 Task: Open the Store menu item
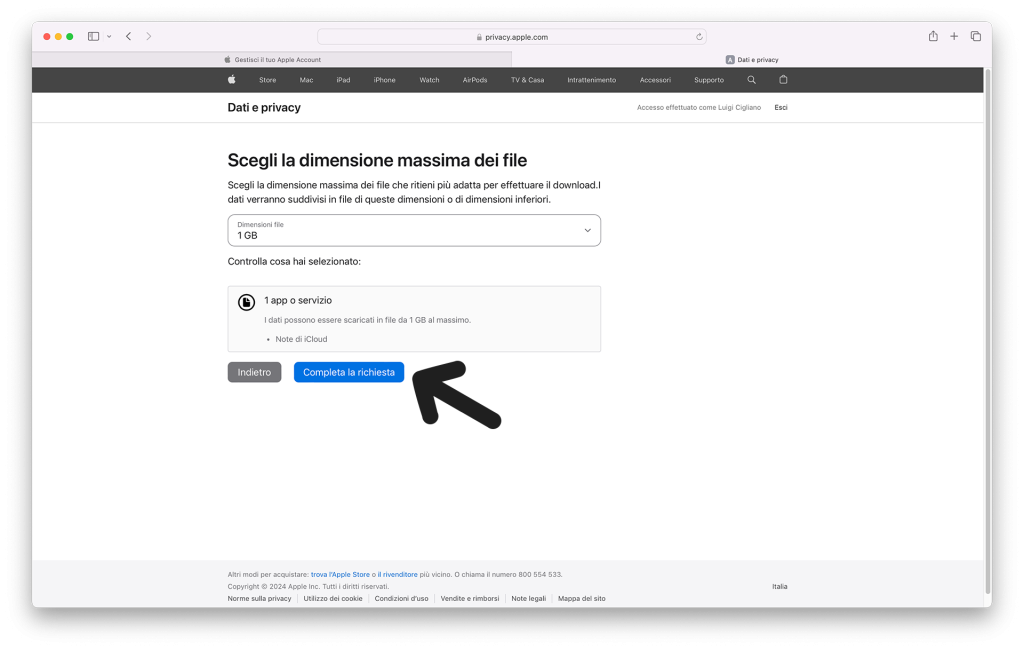[x=267, y=80]
